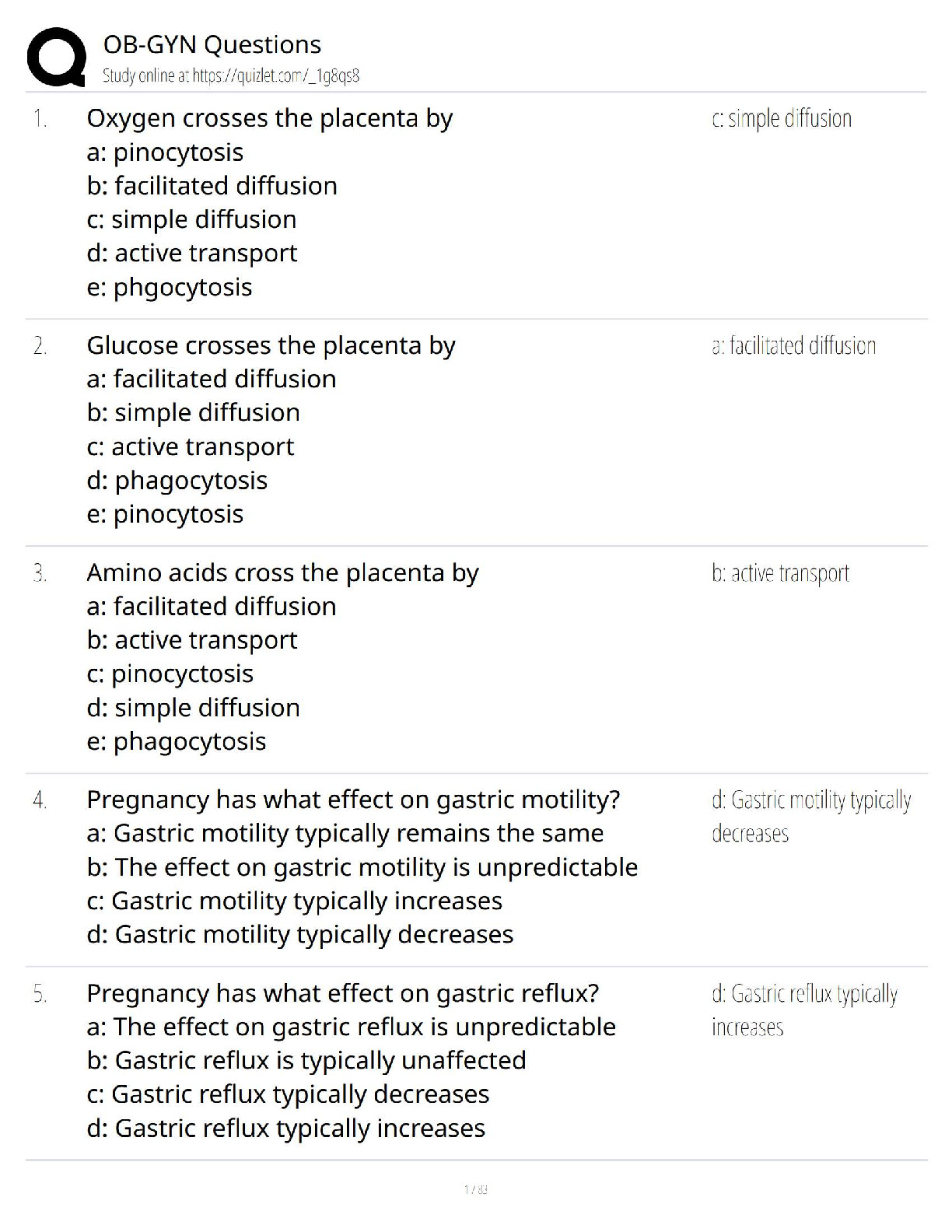Screen dimensions: 952x1232
Task: Select 'a: pinocytosis' under question 1
Action: 165,152
